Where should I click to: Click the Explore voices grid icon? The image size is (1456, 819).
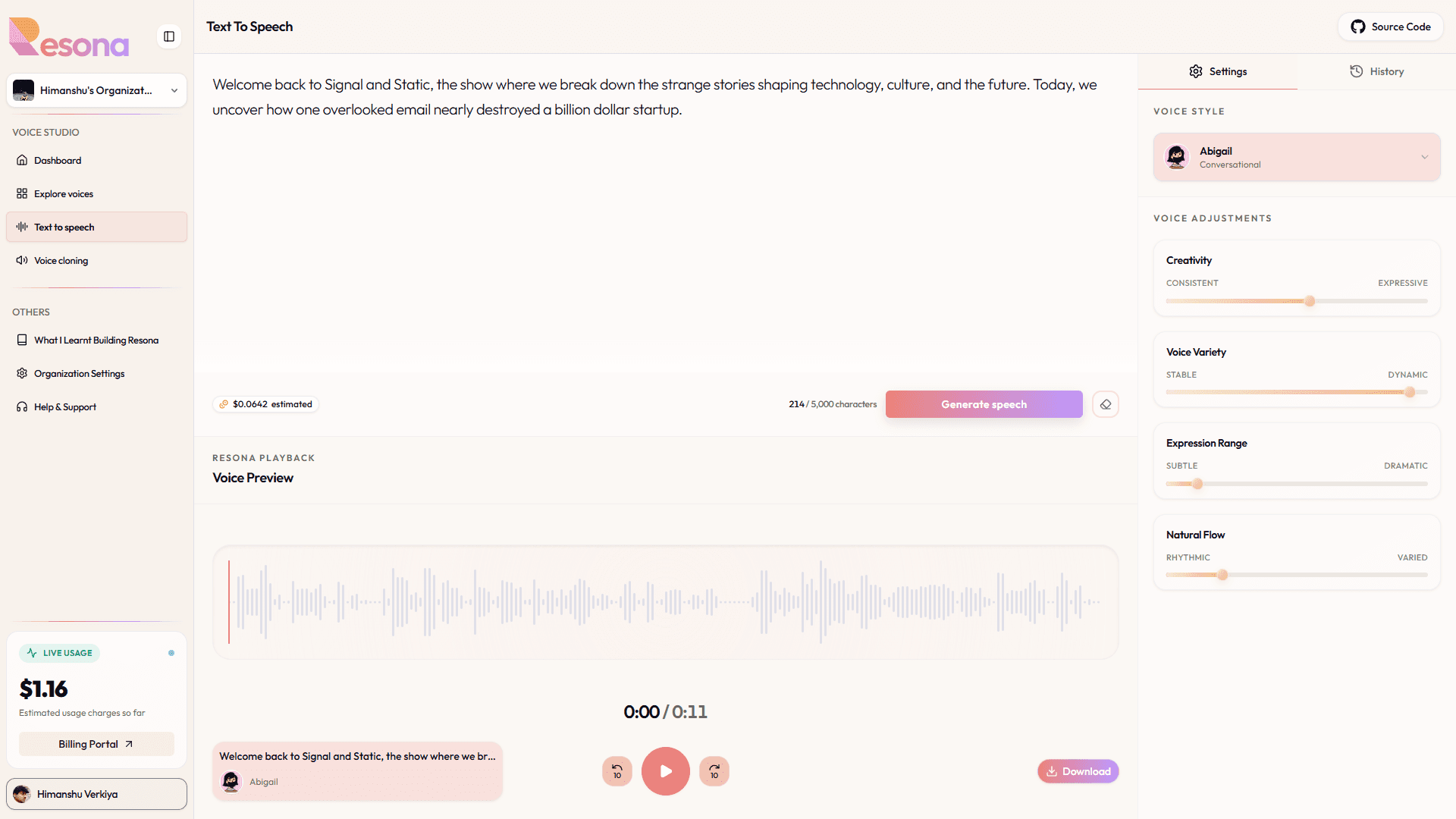[22, 193]
